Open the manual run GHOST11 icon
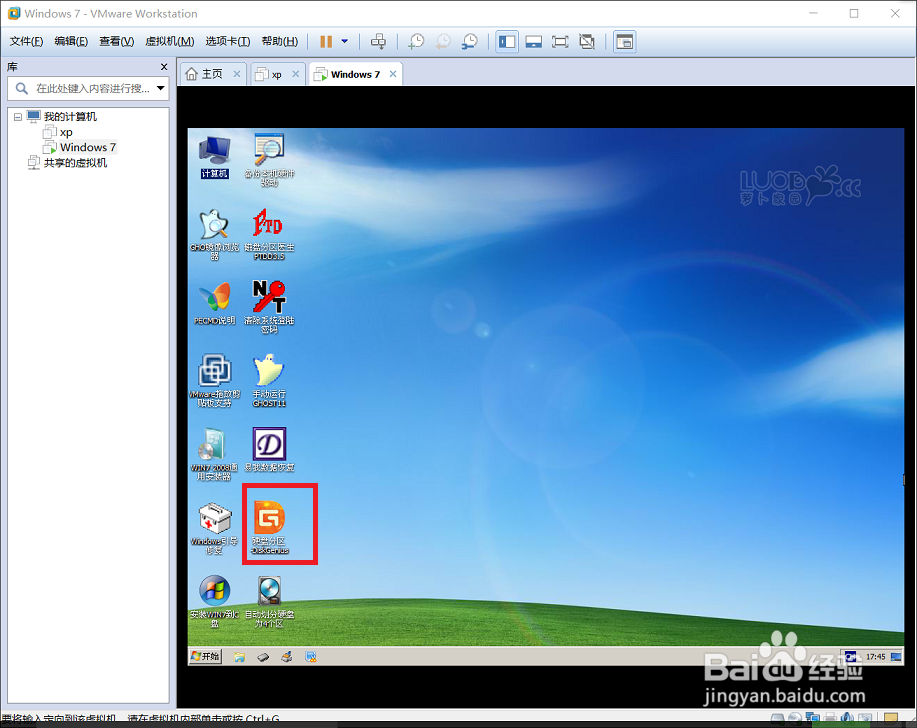This screenshot has width=917, height=728. 269,380
